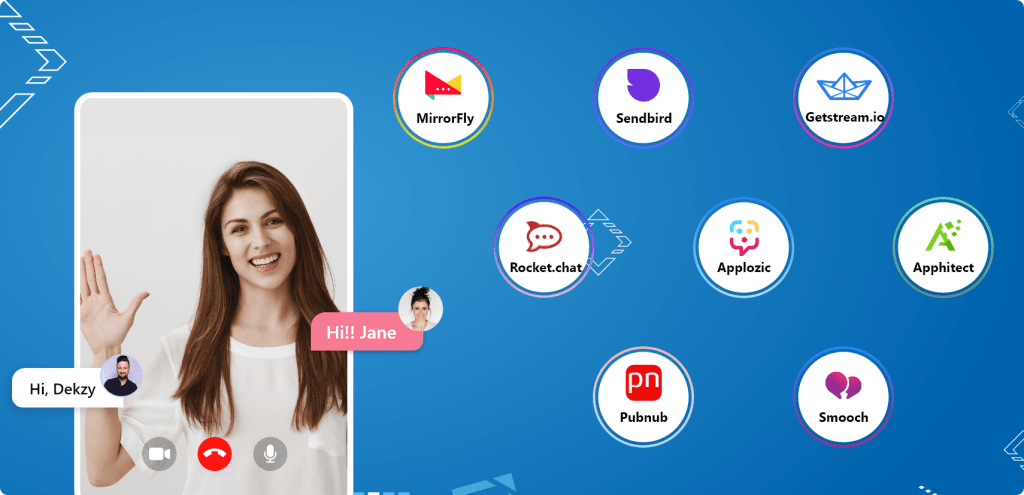This screenshot has width=1024, height=495.
Task: Click the Applozic logo icon
Action: tap(744, 236)
